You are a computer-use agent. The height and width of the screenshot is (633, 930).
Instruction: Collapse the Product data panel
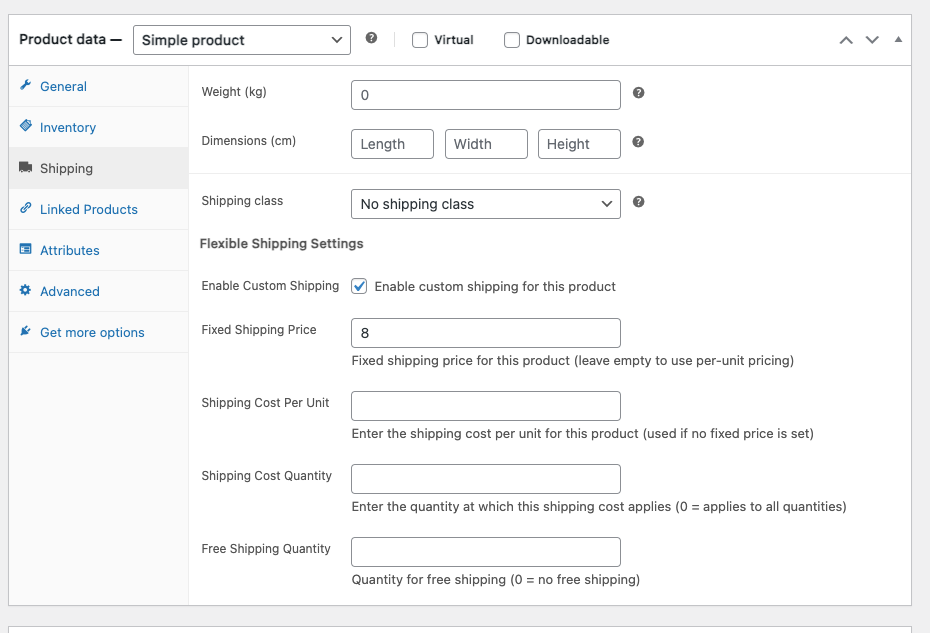pyautogui.click(x=898, y=40)
